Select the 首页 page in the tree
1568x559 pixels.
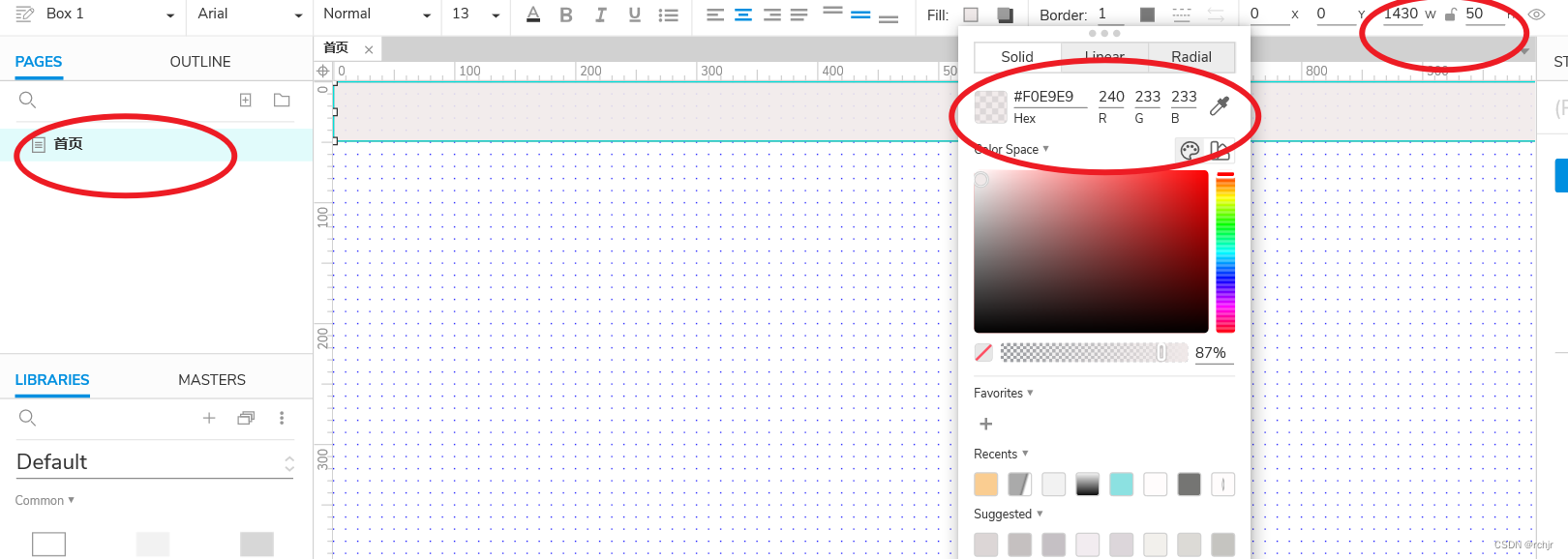[156, 144]
